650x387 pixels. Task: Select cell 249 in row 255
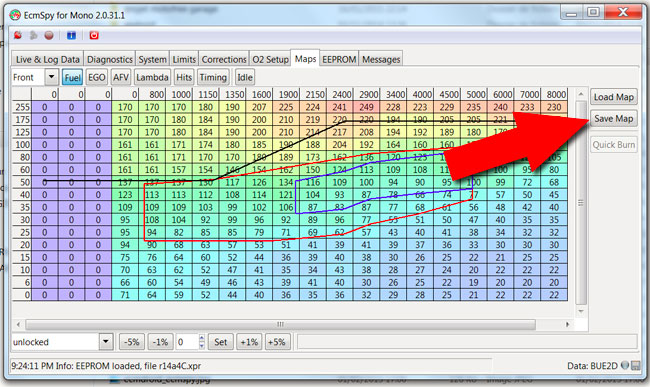(x=366, y=107)
